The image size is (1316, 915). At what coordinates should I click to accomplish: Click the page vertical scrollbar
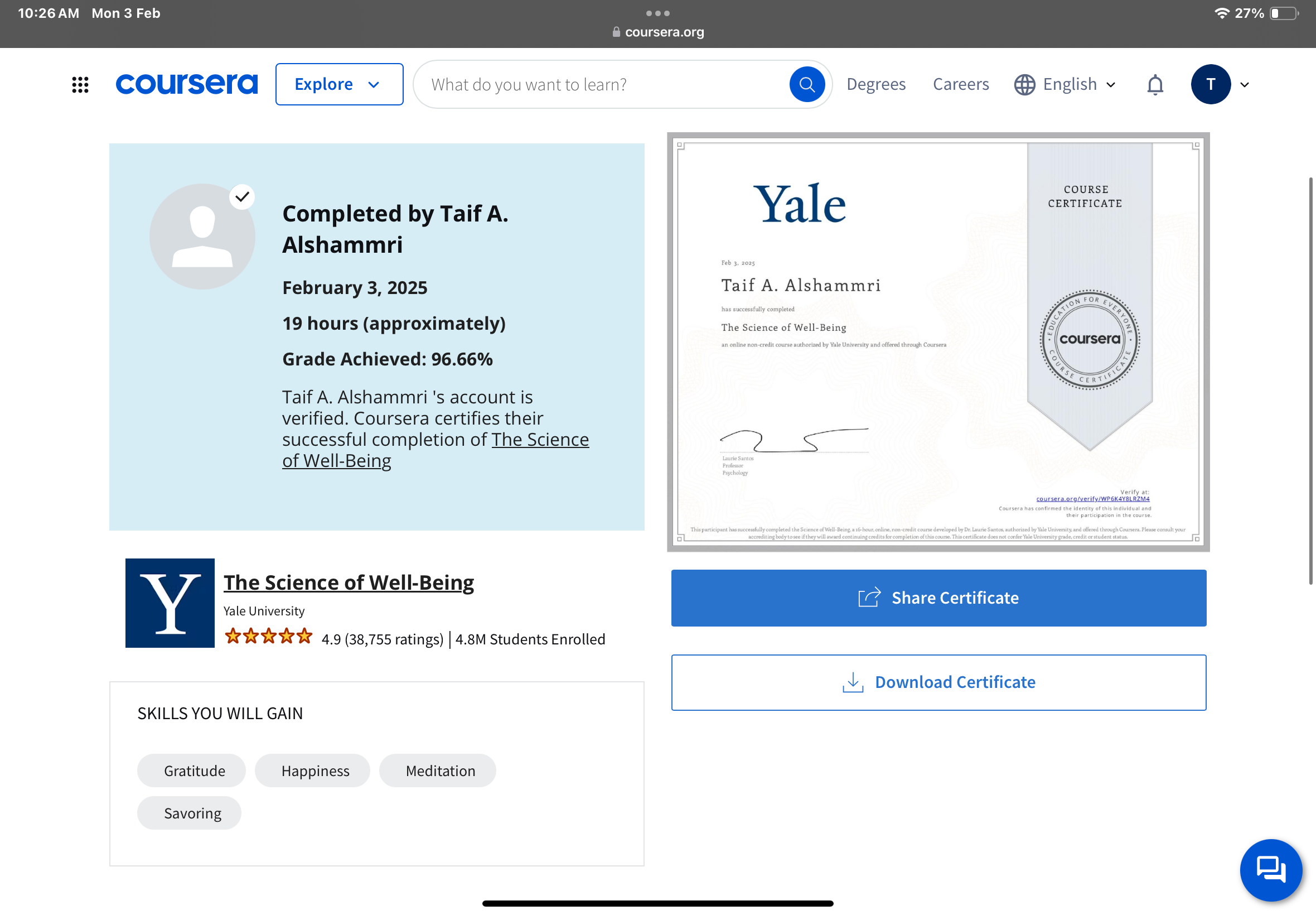coord(1310,381)
